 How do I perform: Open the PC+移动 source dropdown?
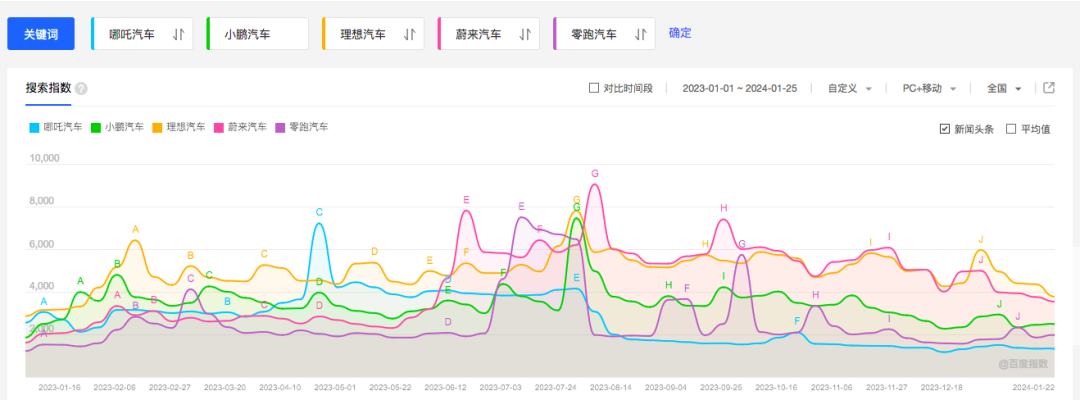point(929,88)
